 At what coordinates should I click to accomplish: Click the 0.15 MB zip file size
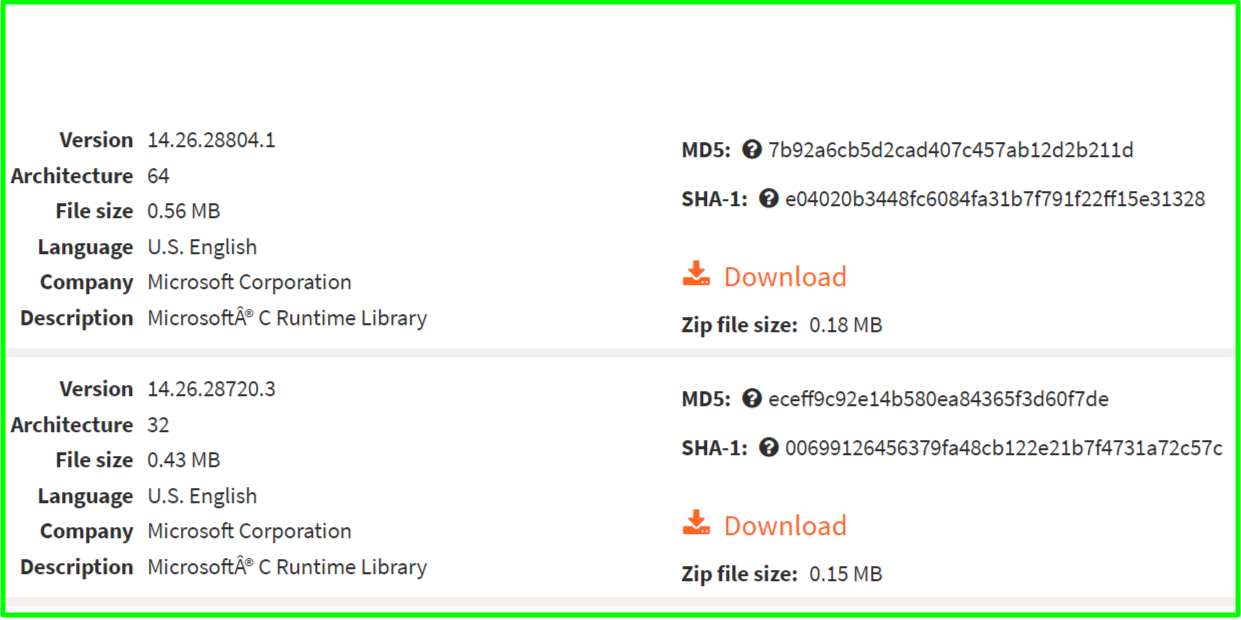[846, 574]
